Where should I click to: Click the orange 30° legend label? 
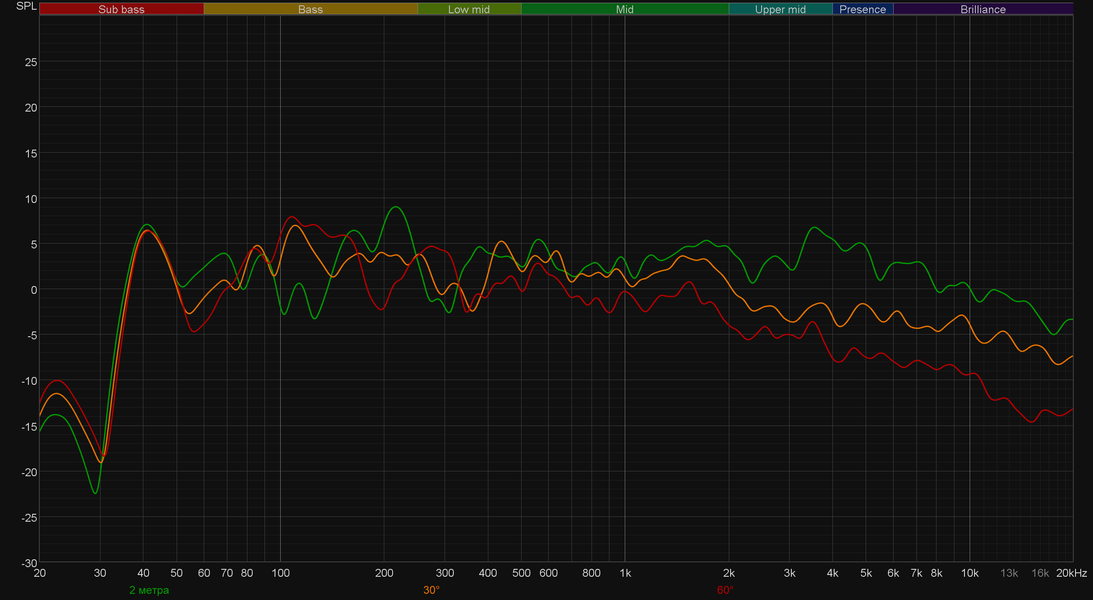click(x=431, y=590)
